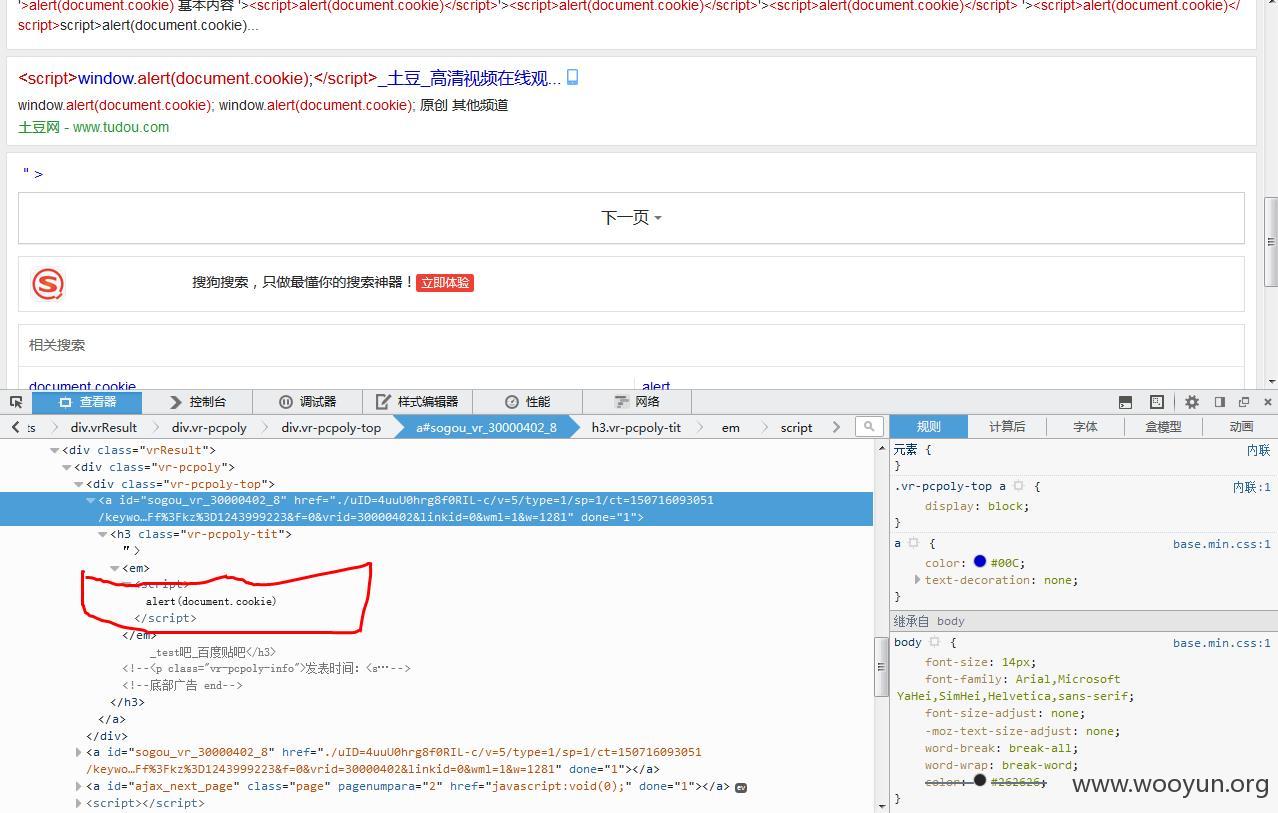Open the 样式编辑器 style editor tab
This screenshot has width=1278, height=813.
coord(417,402)
